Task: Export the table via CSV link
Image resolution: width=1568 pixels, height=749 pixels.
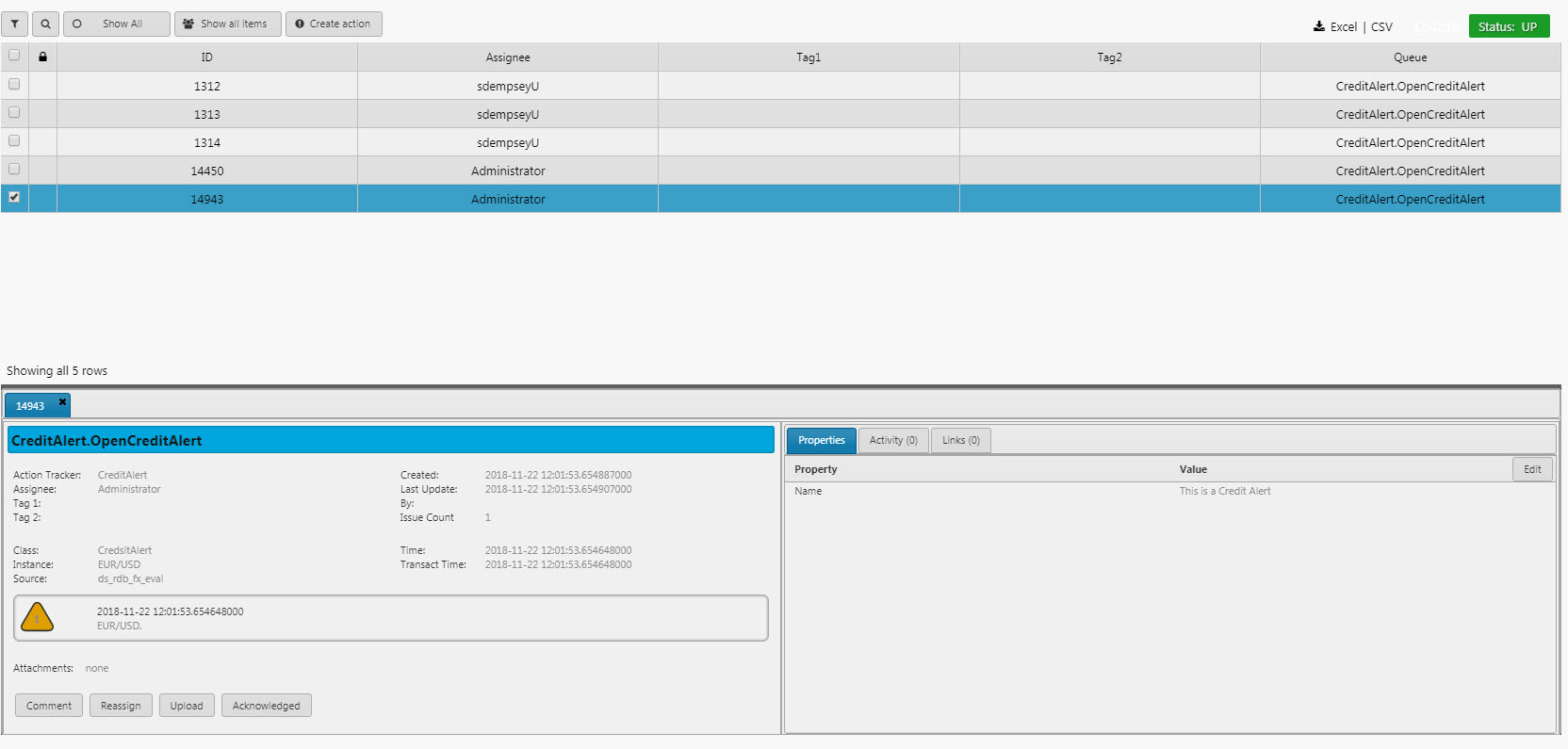Action: [x=1381, y=26]
